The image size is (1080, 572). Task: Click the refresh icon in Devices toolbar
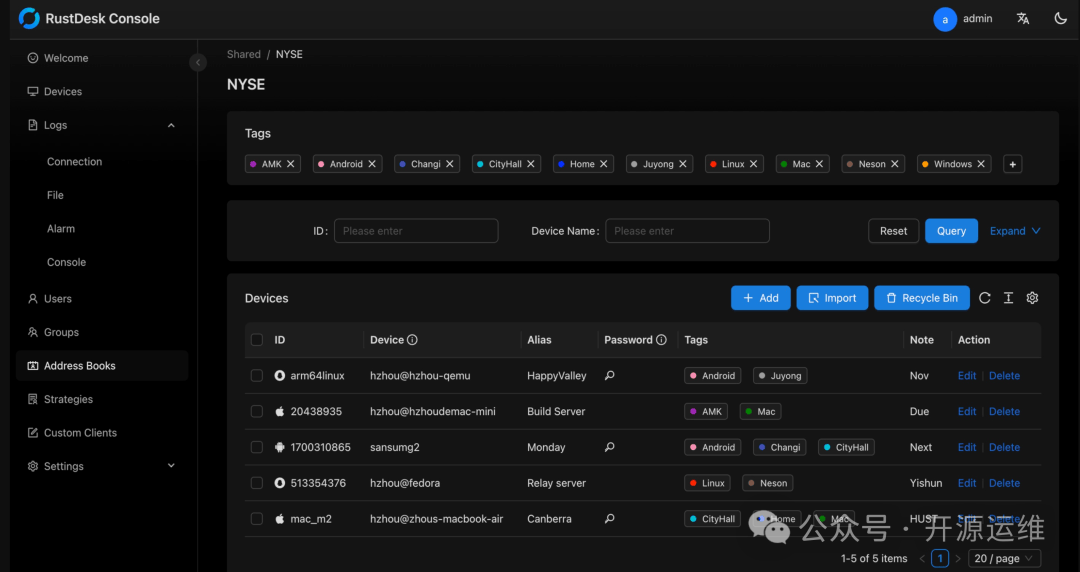point(985,298)
